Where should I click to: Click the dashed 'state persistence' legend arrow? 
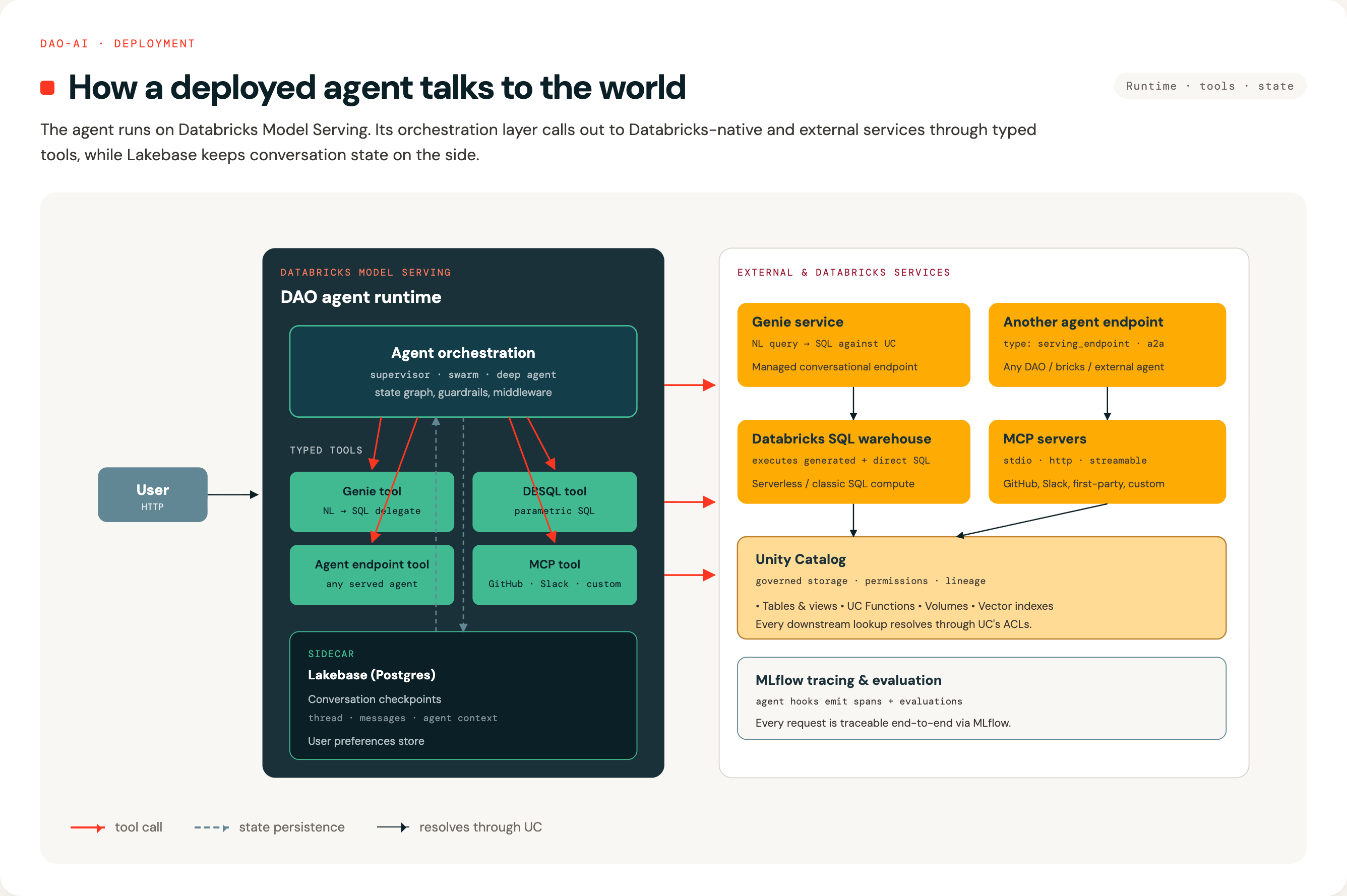[211, 827]
